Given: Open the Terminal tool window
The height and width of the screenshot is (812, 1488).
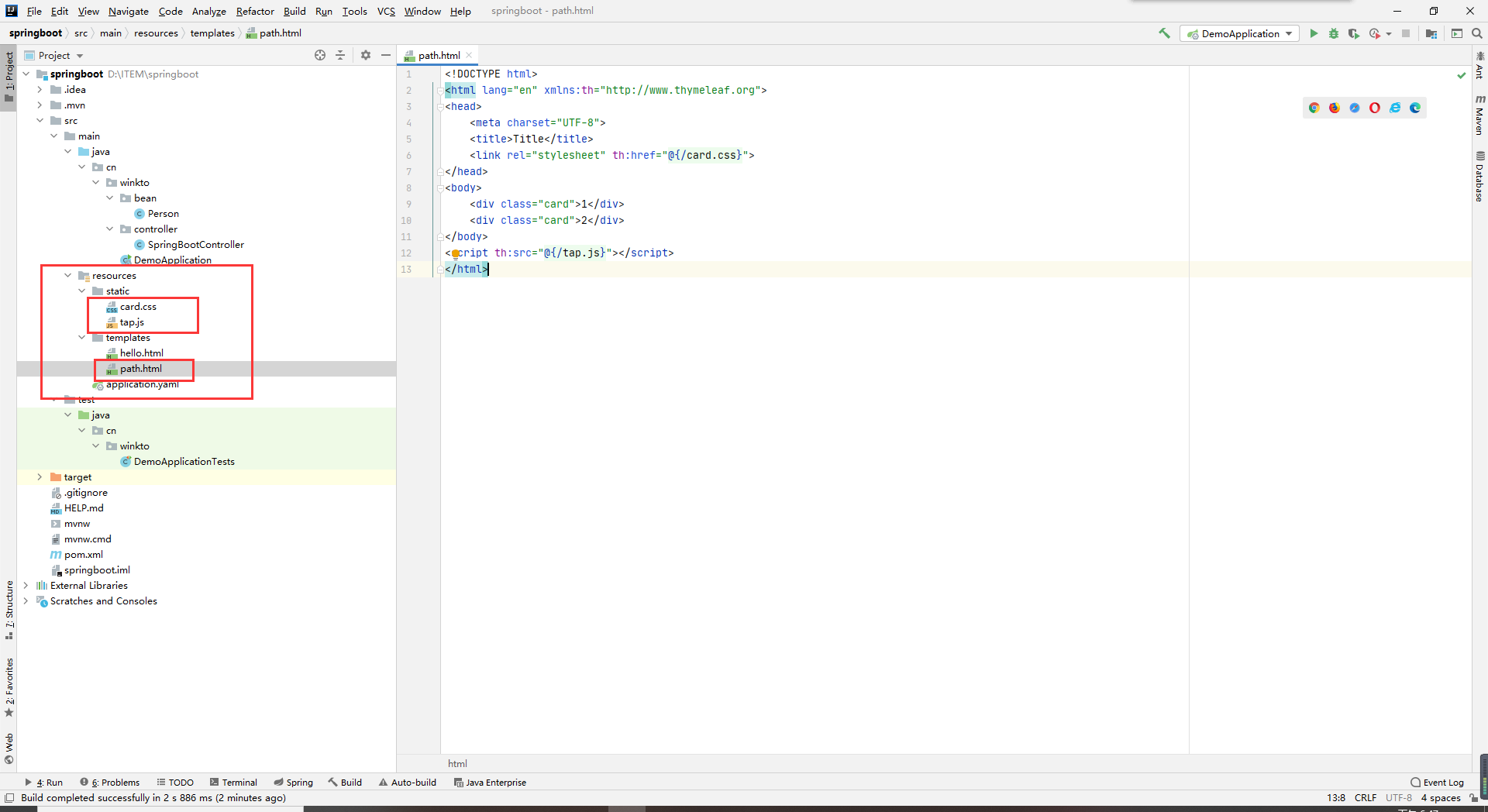Looking at the screenshot, I should coord(233,783).
